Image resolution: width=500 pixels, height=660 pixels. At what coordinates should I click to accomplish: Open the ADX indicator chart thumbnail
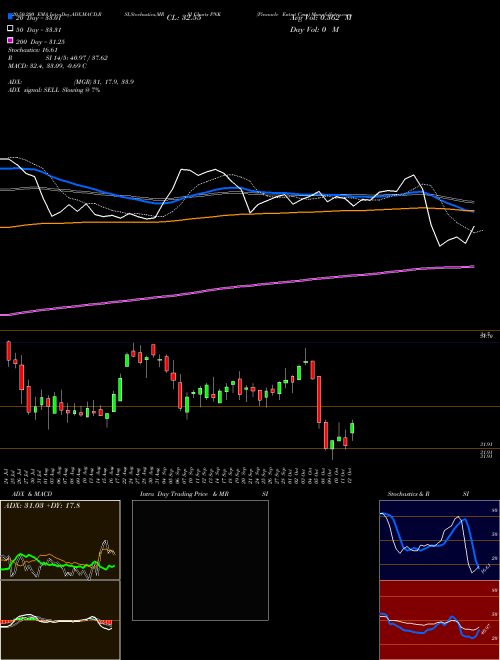(60, 540)
